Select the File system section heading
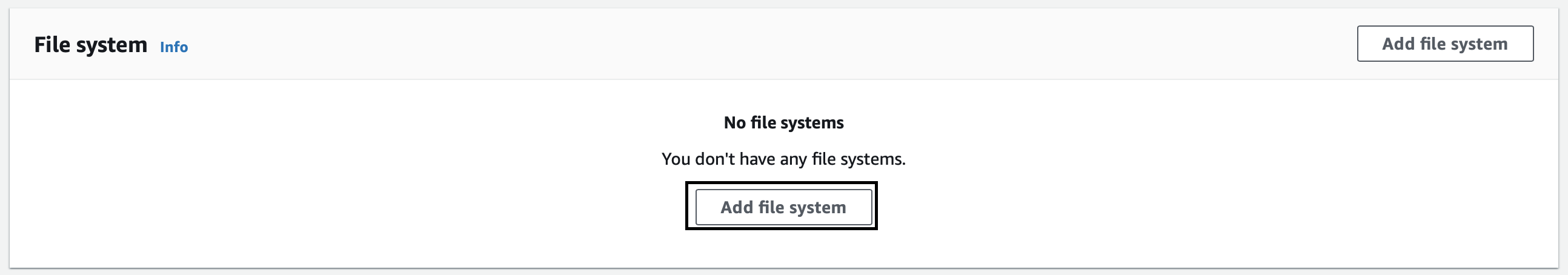Screen dimensions: 1568x275 coord(91,45)
